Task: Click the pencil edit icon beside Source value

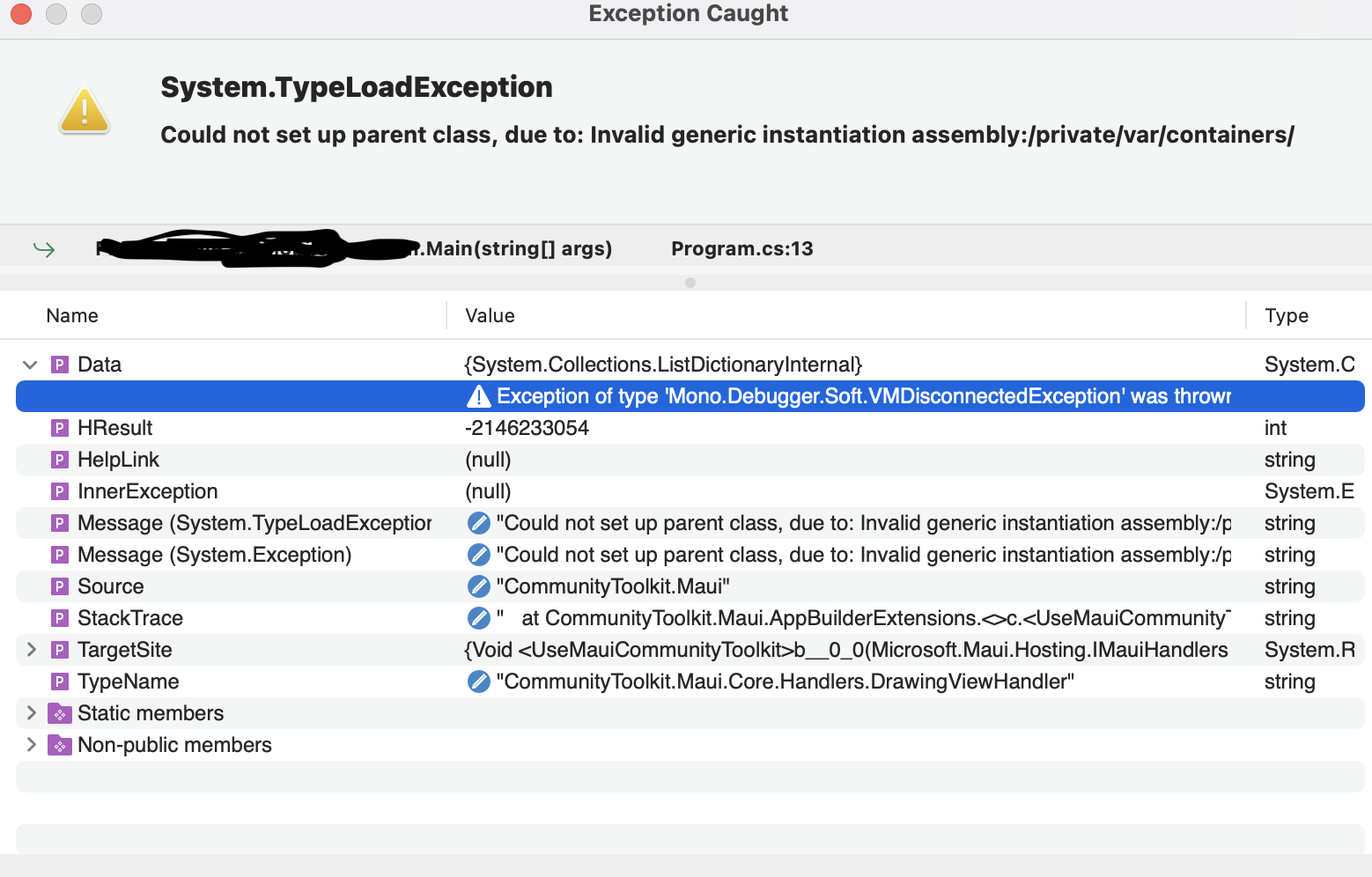Action: [478, 586]
